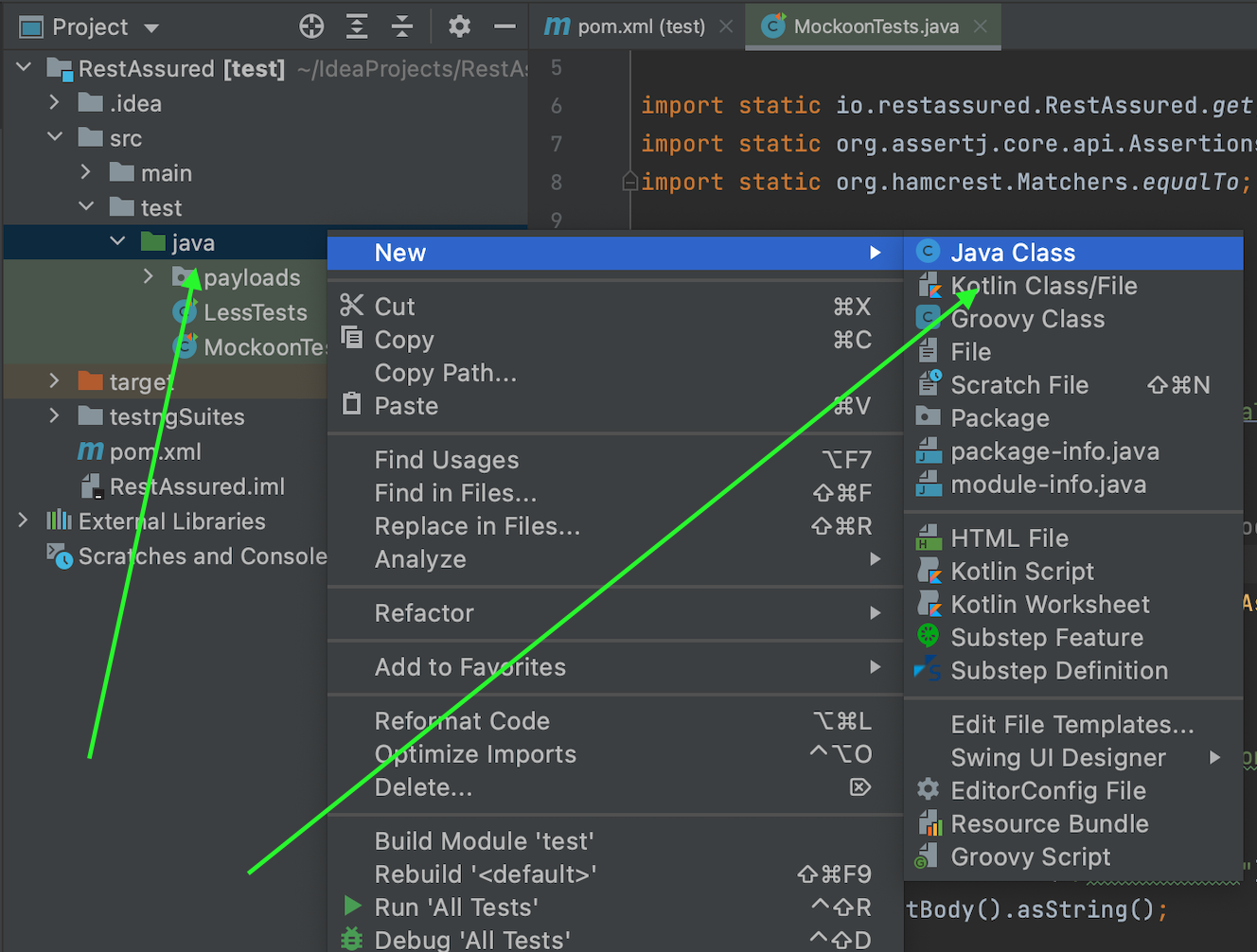Expand the target folder
This screenshot has height=952, width=1257.
[54, 381]
